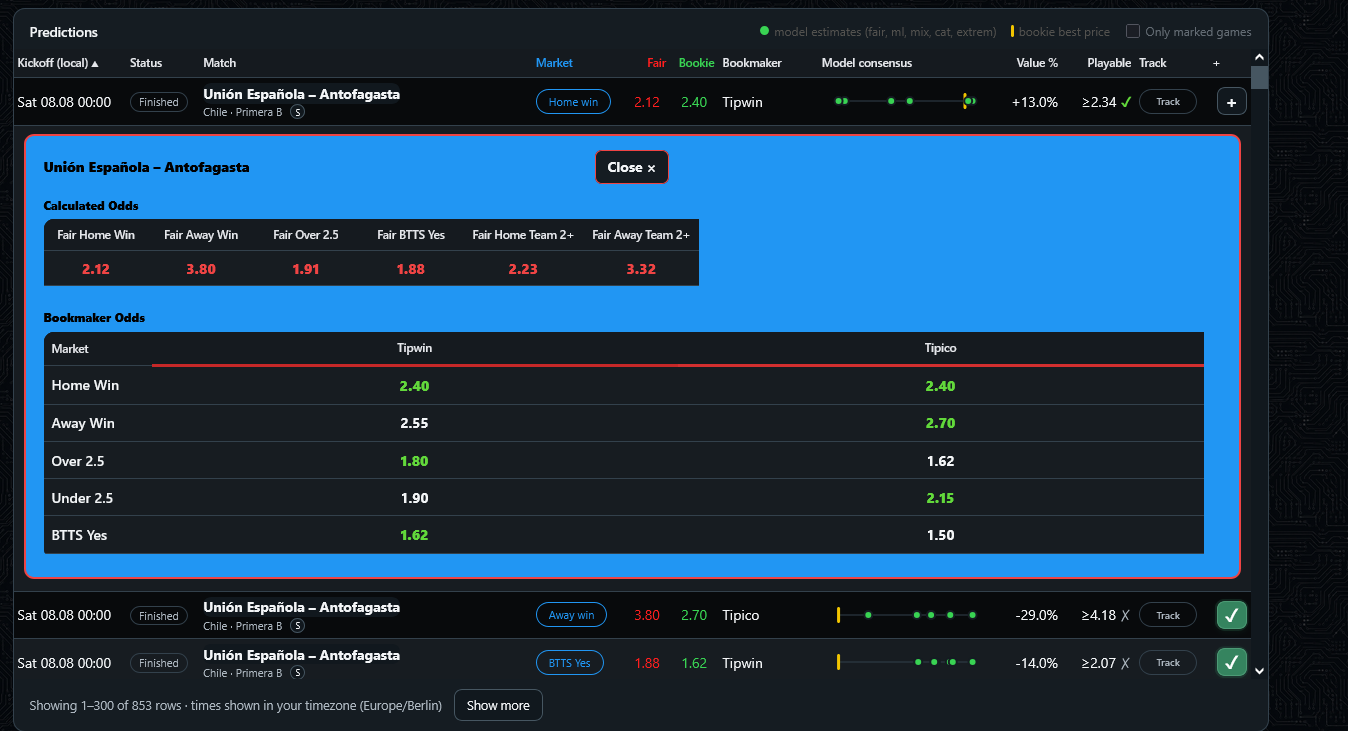Click the S badge in Away win row
Screen dimensions: 1348x731
tap(298, 626)
